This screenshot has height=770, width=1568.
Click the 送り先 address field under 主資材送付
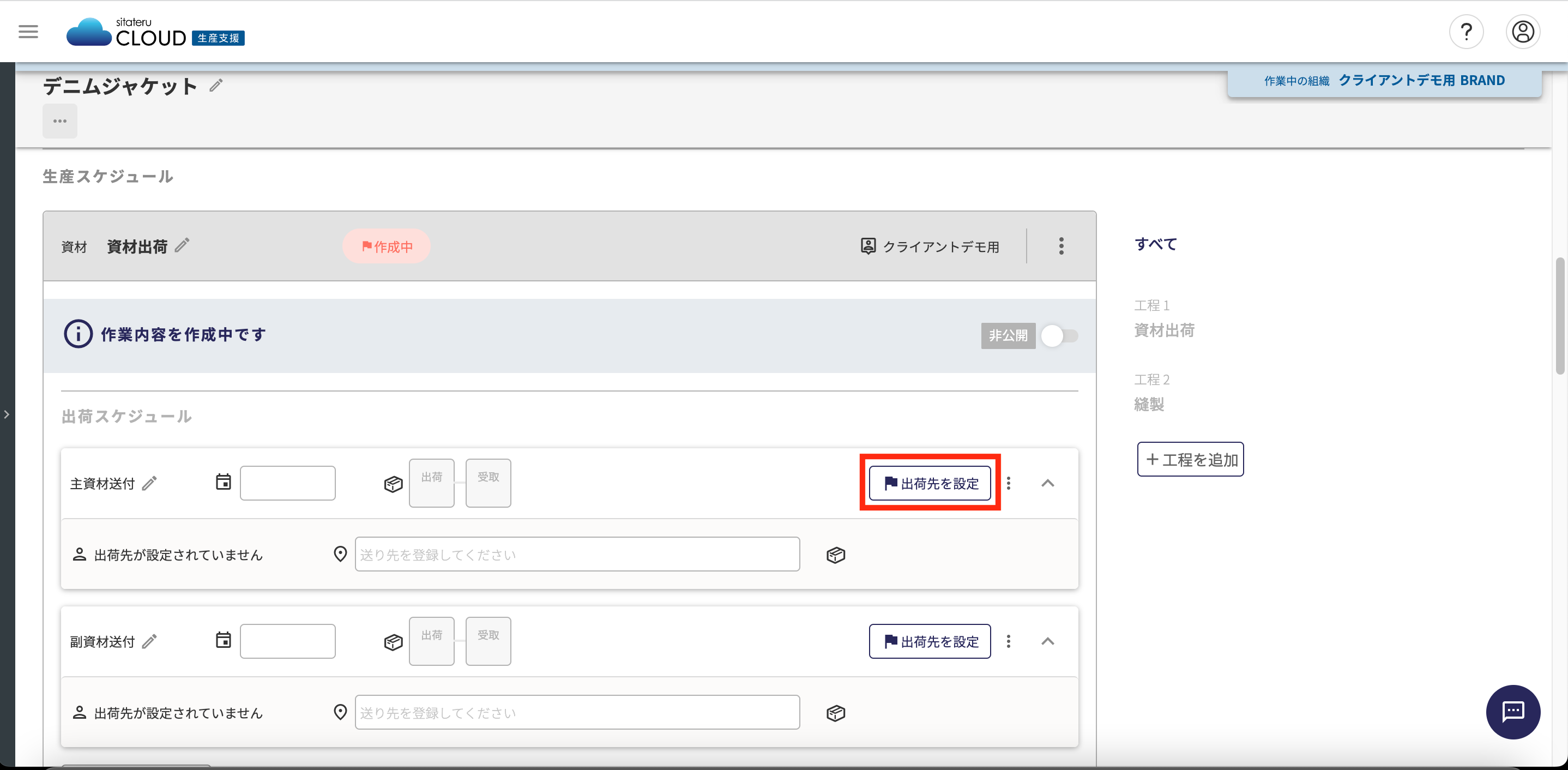pyautogui.click(x=577, y=555)
